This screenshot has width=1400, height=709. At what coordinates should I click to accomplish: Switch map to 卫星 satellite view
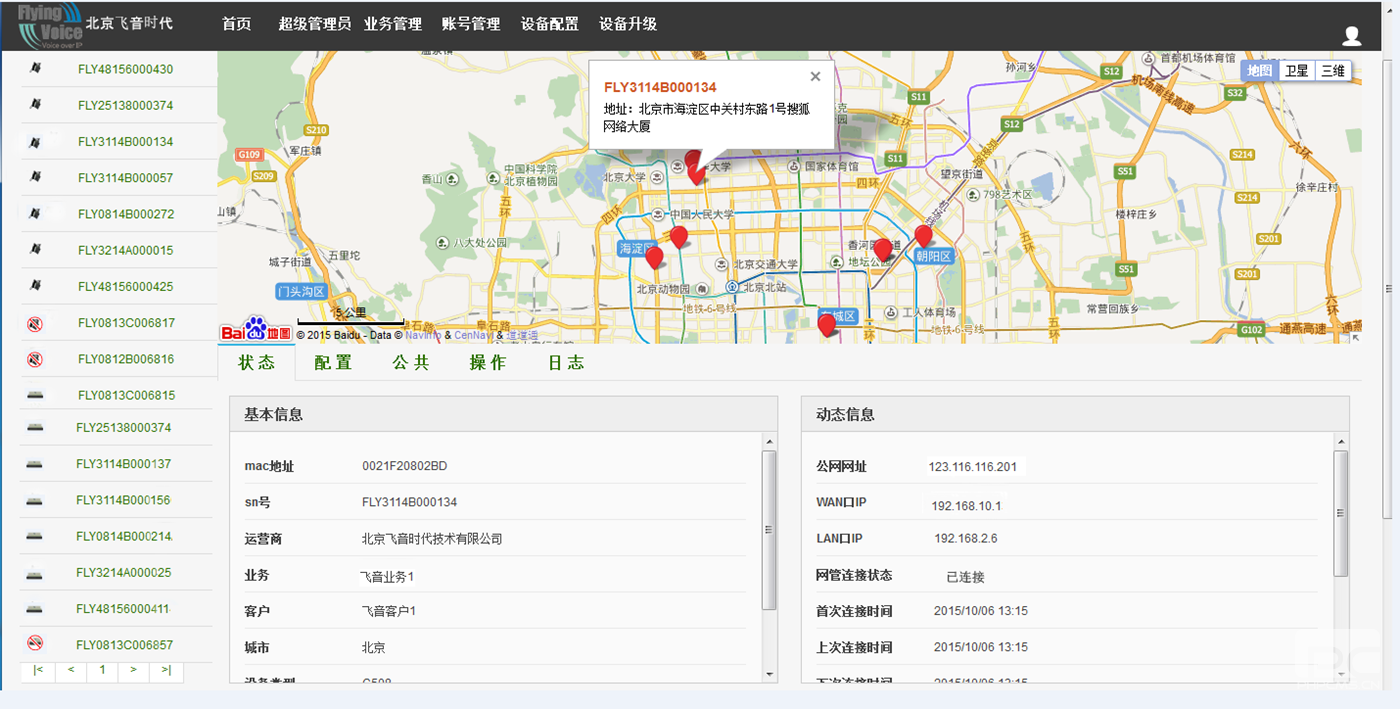1296,70
